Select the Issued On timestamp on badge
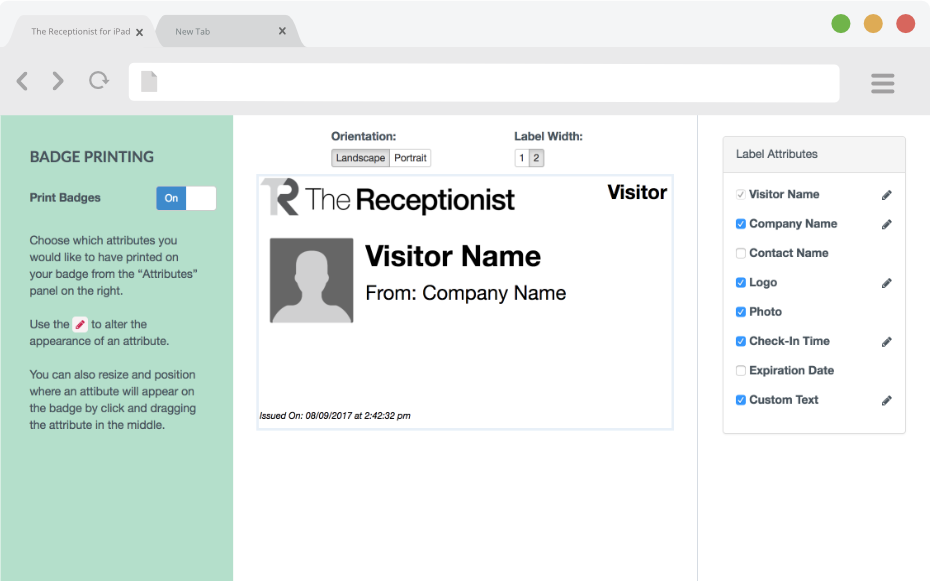 335,416
